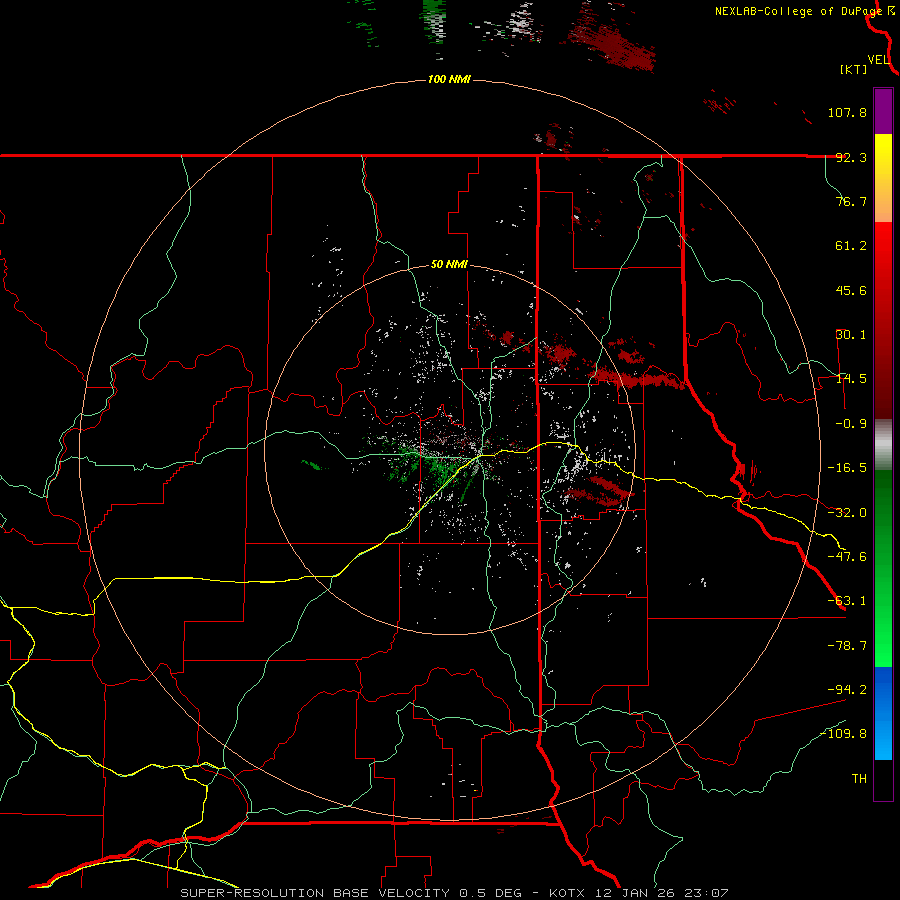Click the 92.3 legend value

[x=851, y=157]
